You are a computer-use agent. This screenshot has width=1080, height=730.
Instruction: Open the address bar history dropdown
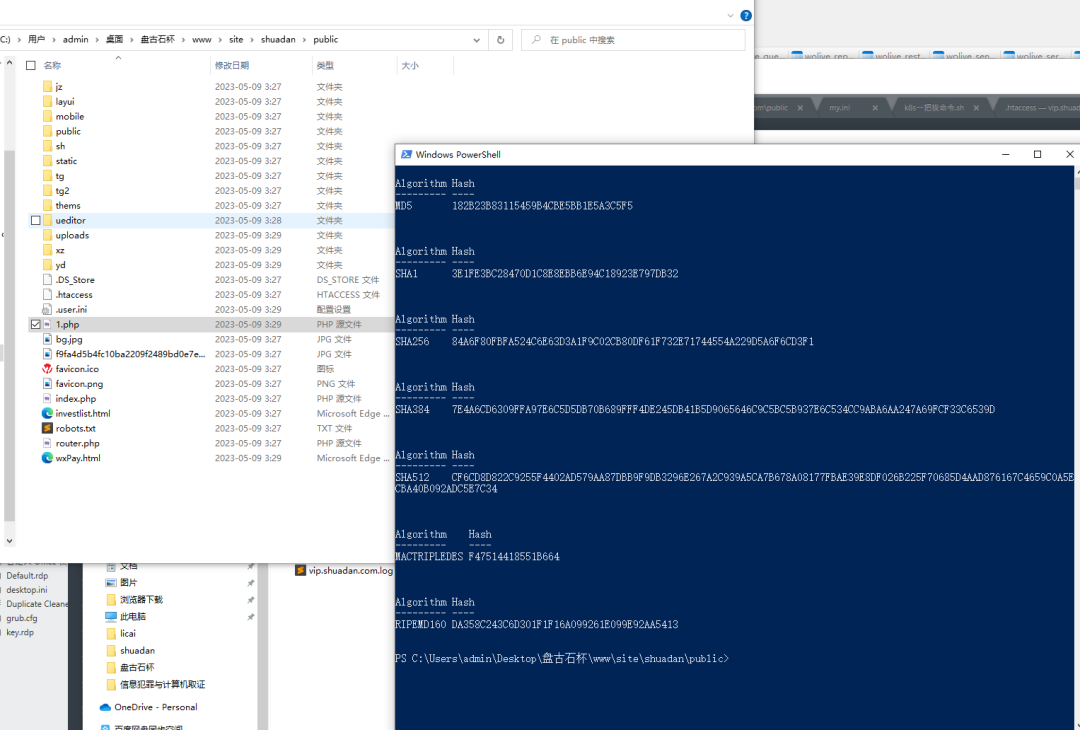477,40
